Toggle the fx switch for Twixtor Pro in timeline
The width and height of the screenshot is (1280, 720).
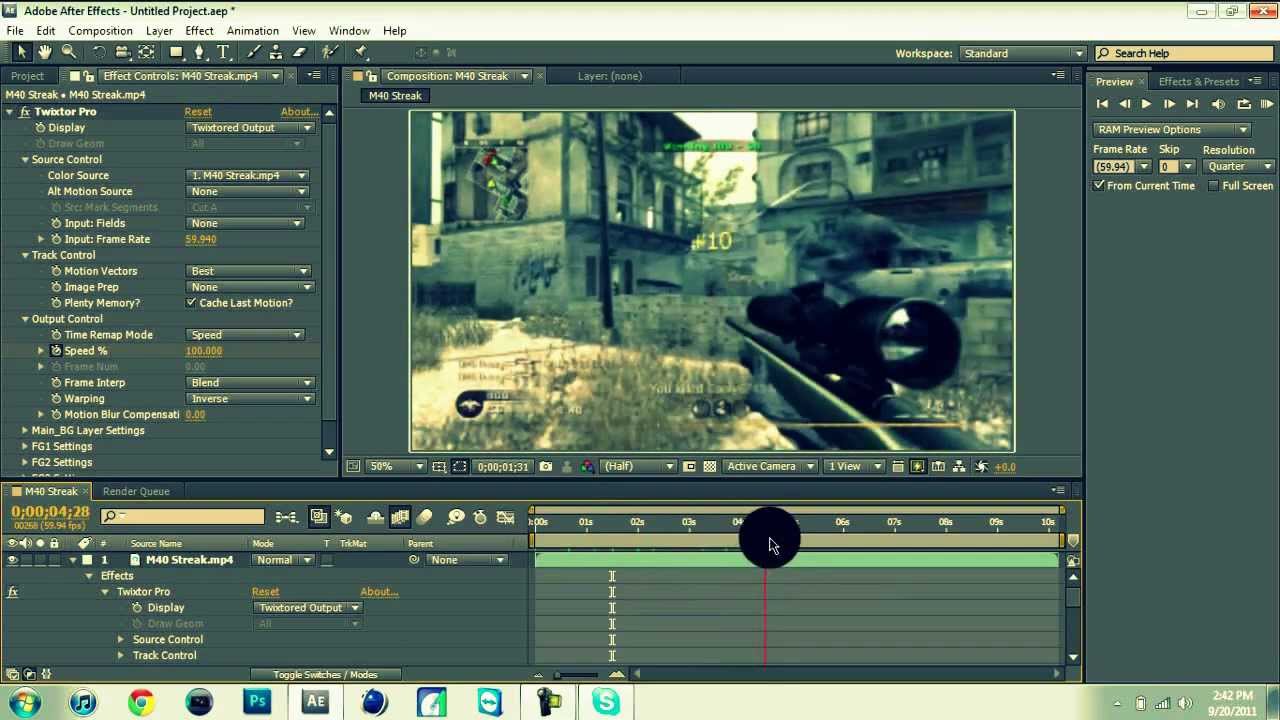[12, 592]
